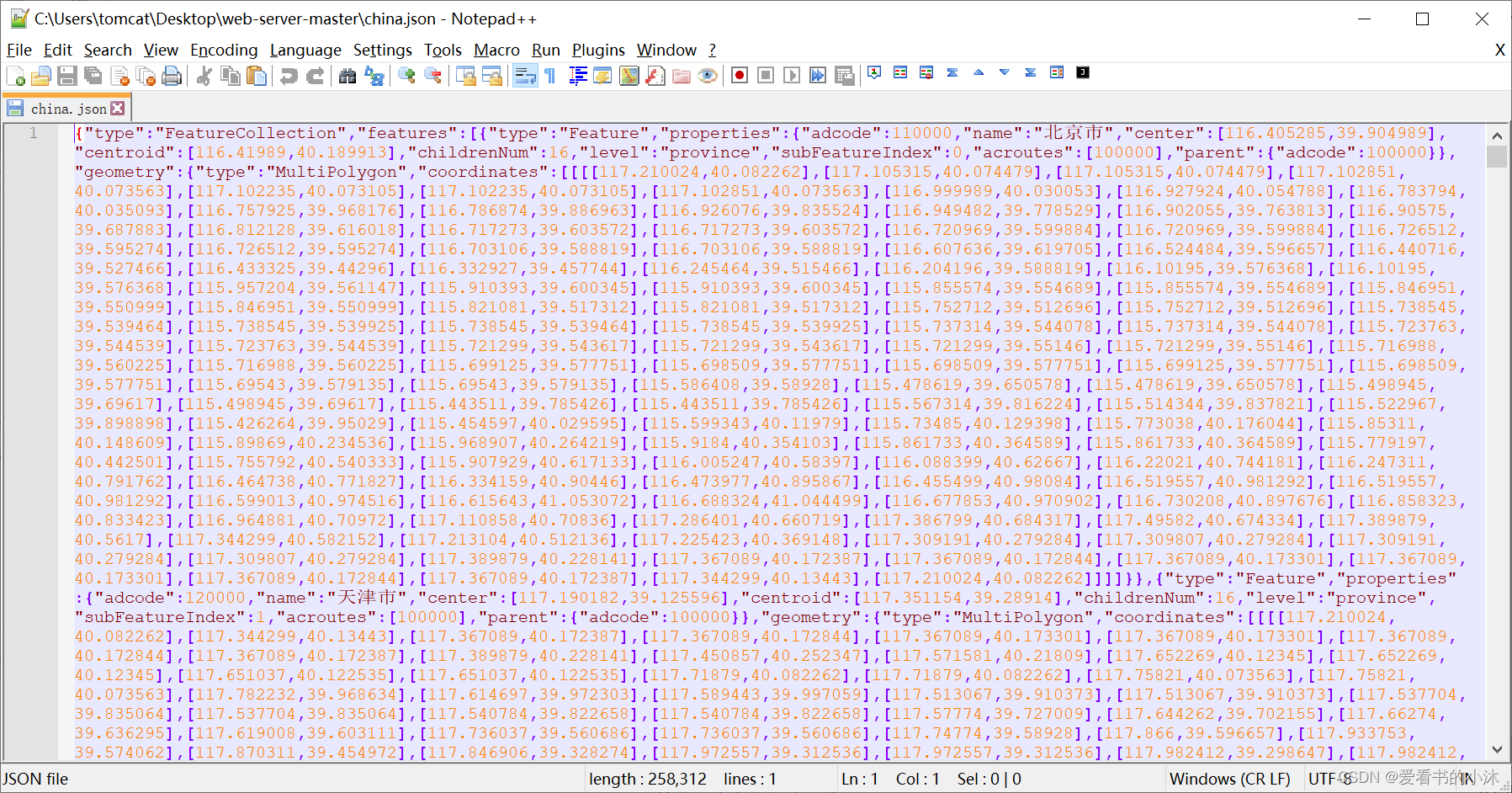The height and width of the screenshot is (793, 1512).
Task: Print the document with printer icon
Action: 172,76
